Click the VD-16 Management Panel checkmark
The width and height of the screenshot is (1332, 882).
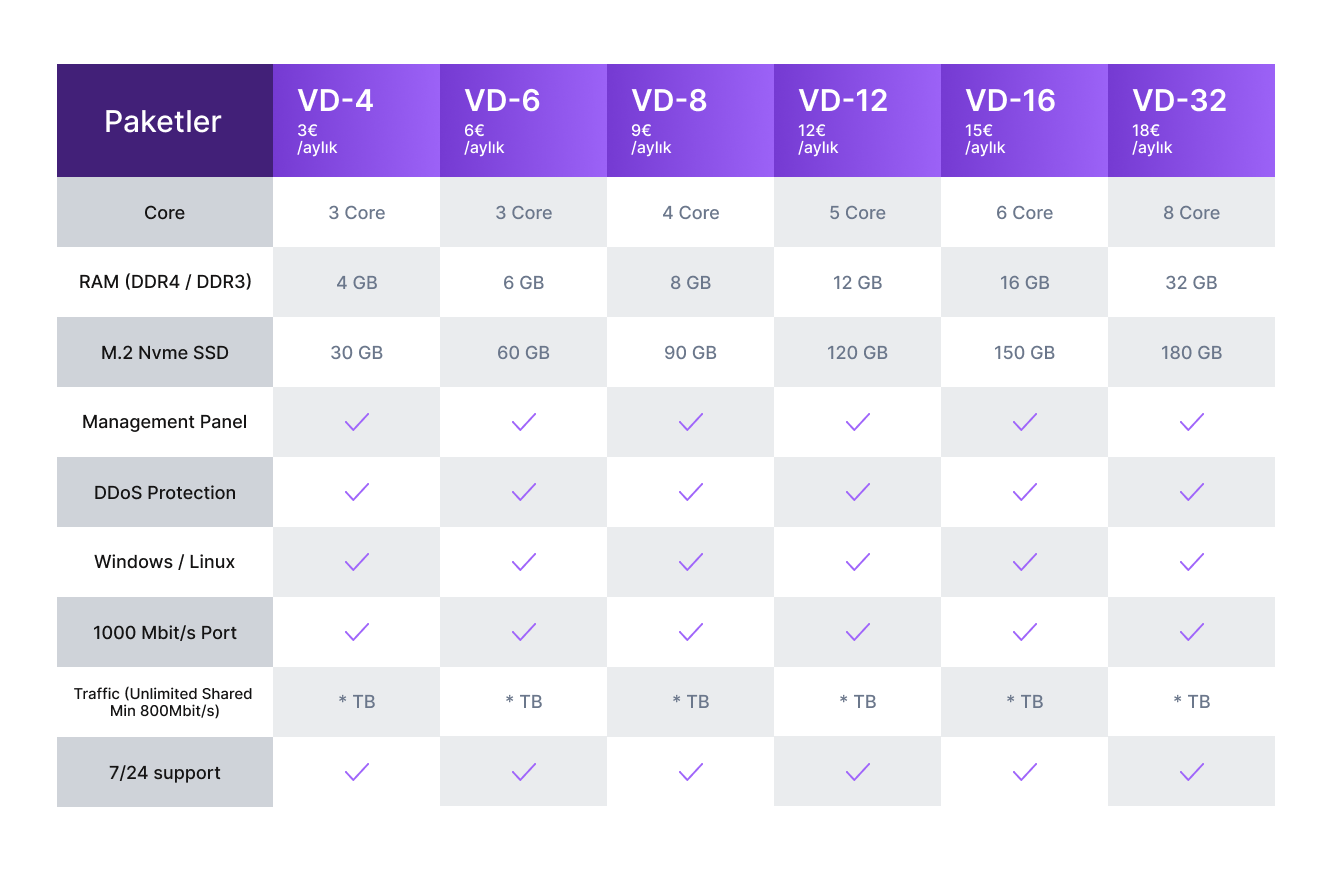pos(1025,422)
